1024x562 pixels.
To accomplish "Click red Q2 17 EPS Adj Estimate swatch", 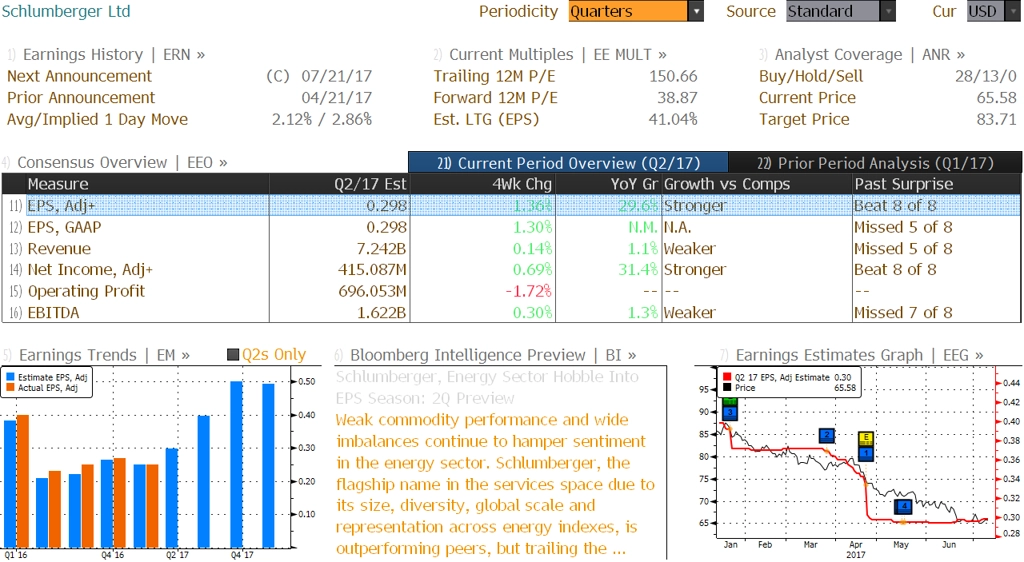I will coord(727,377).
